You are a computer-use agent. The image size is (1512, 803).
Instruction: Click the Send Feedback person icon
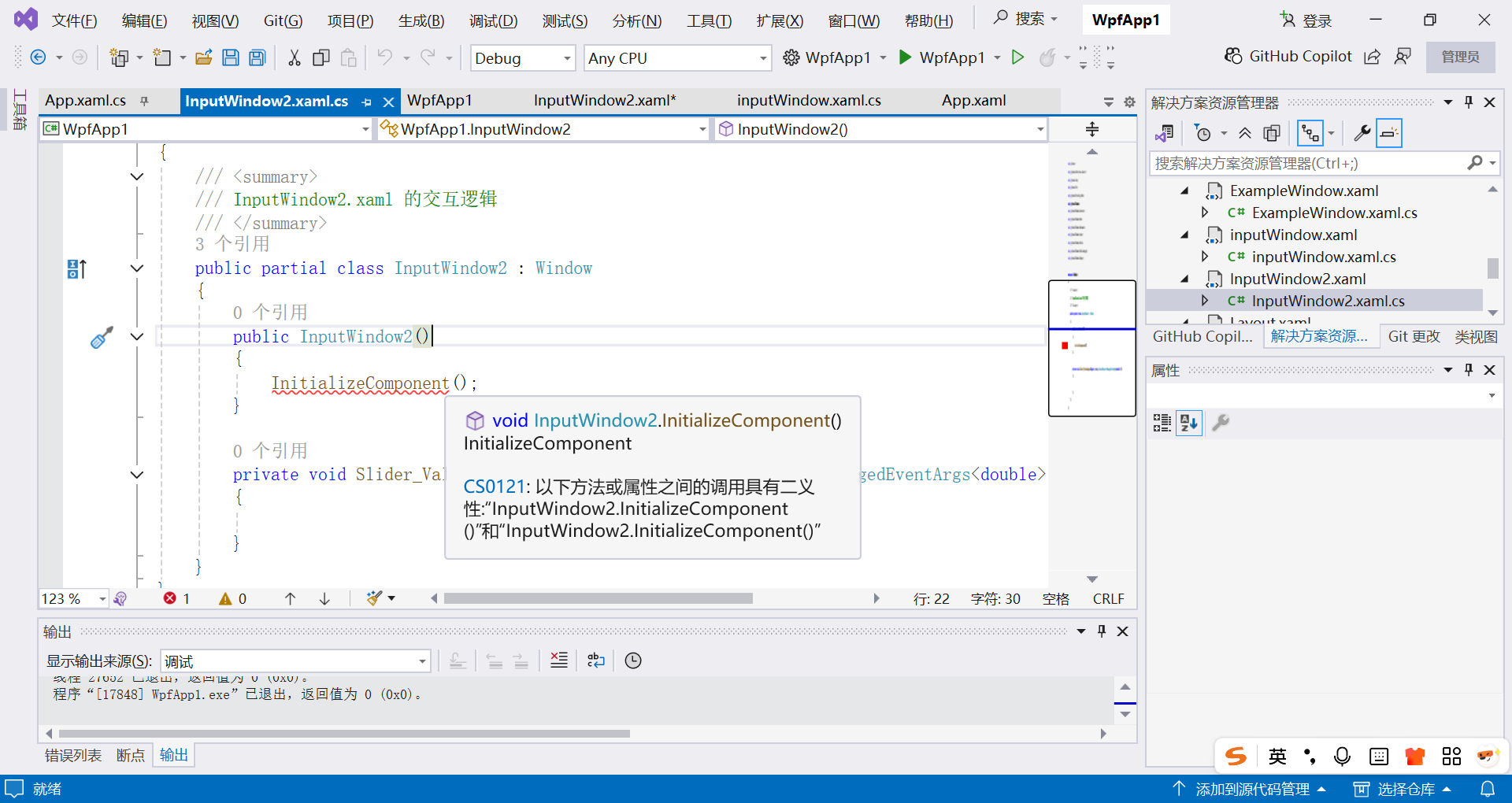pyautogui.click(x=1403, y=57)
